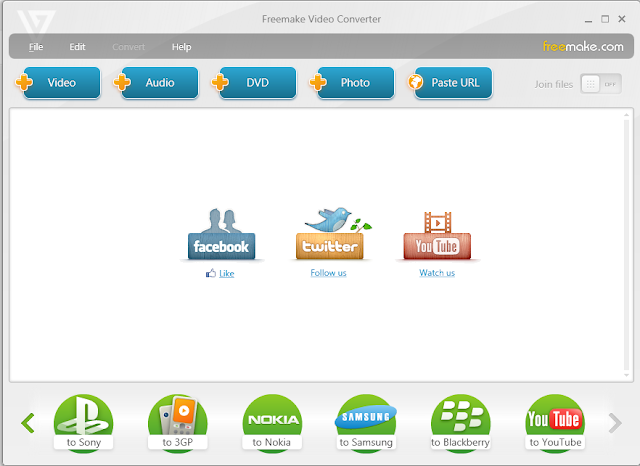The width and height of the screenshot is (640, 466).
Task: Click the vertical scrollbar in file list
Action: pos(627,245)
